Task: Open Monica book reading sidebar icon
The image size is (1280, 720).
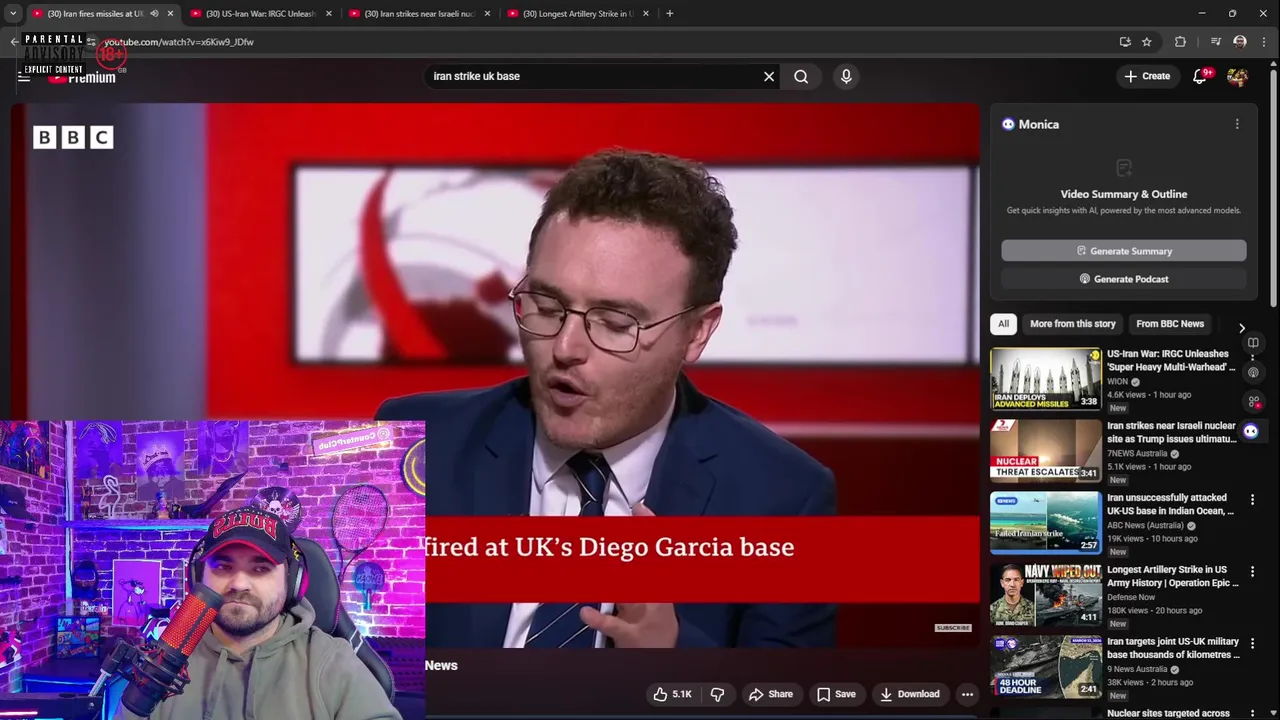Action: click(1253, 343)
